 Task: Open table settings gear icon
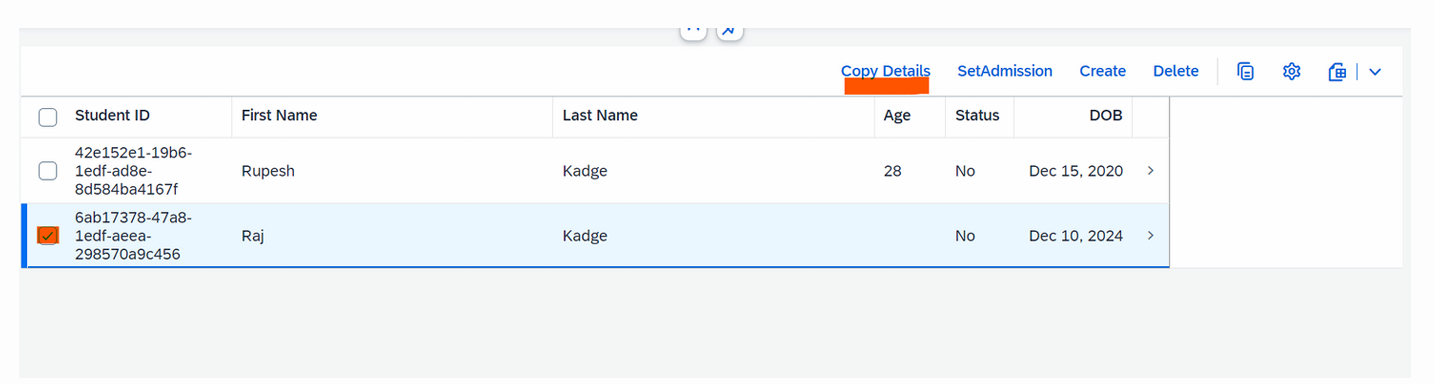[1291, 71]
